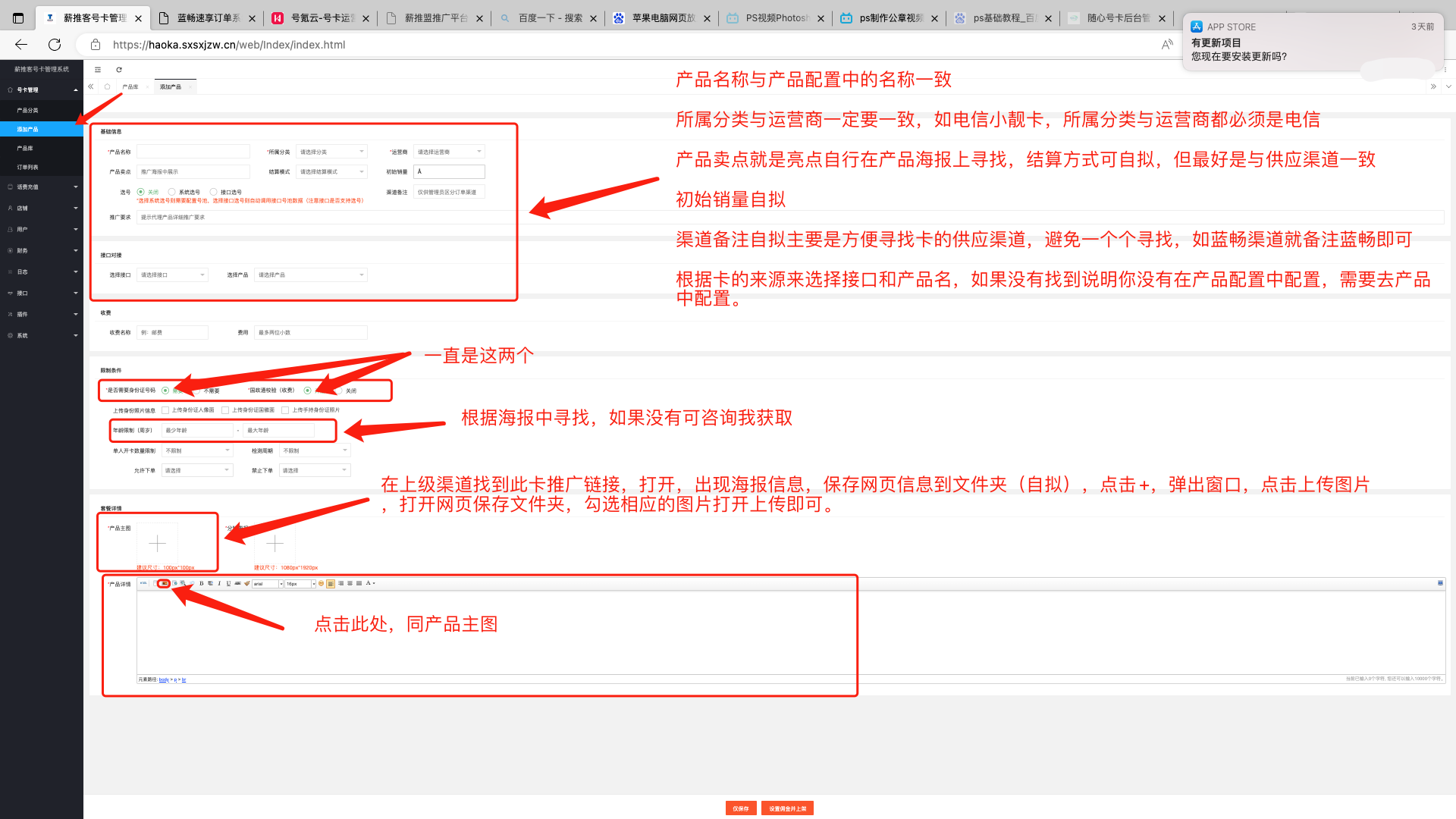Close the 产品库 page tab
The height and width of the screenshot is (819, 1456).
point(147,87)
